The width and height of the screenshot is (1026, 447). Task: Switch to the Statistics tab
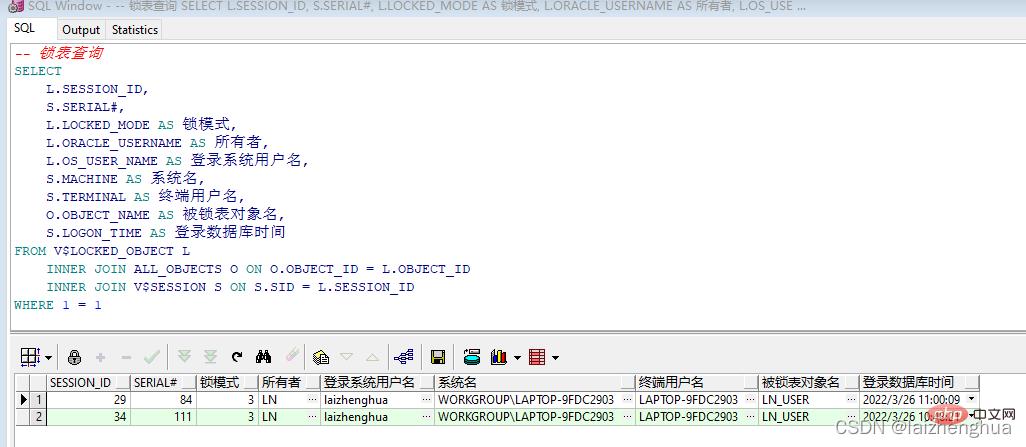[134, 30]
